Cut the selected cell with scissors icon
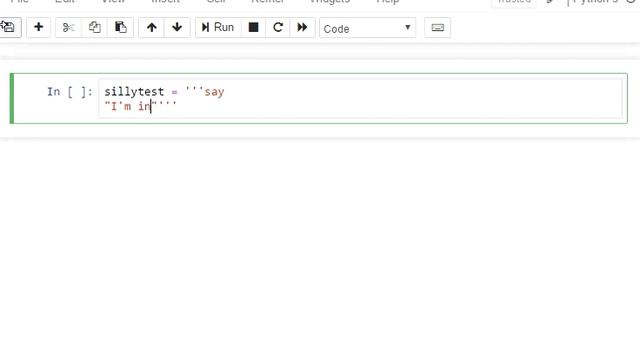 pyautogui.click(x=68, y=27)
